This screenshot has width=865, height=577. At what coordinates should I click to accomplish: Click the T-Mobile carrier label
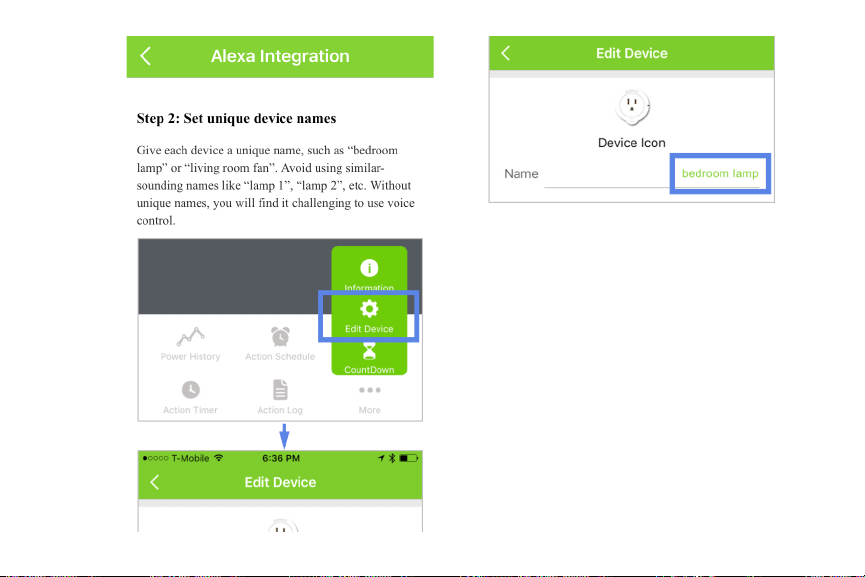(190, 458)
